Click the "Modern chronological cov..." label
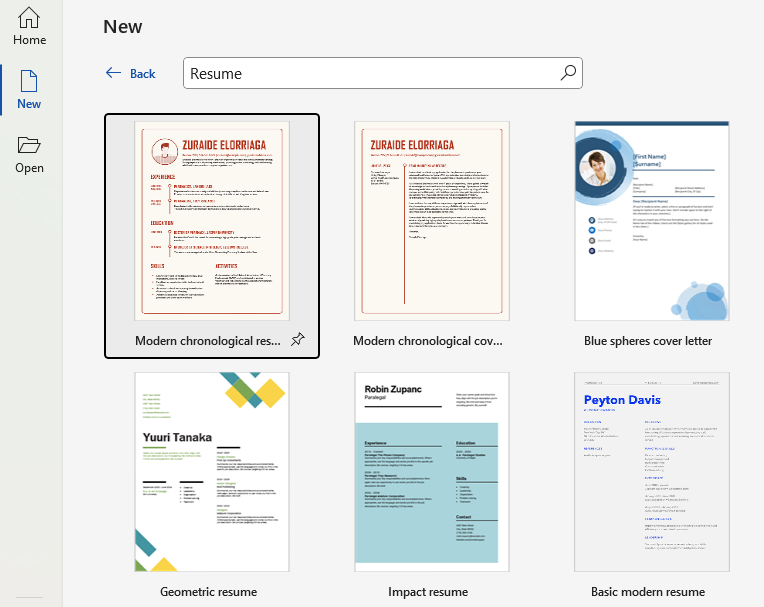764x607 pixels. [x=428, y=341]
